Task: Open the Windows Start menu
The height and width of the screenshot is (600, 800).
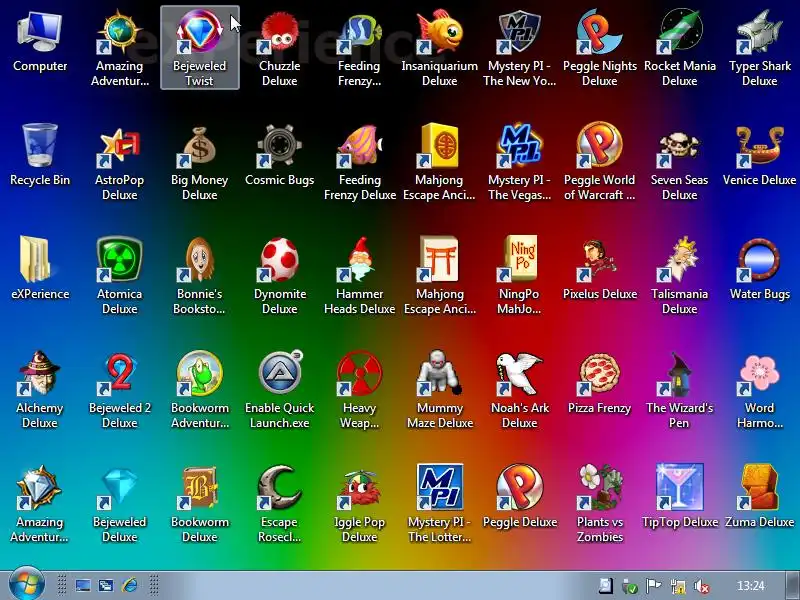Action: (26, 585)
